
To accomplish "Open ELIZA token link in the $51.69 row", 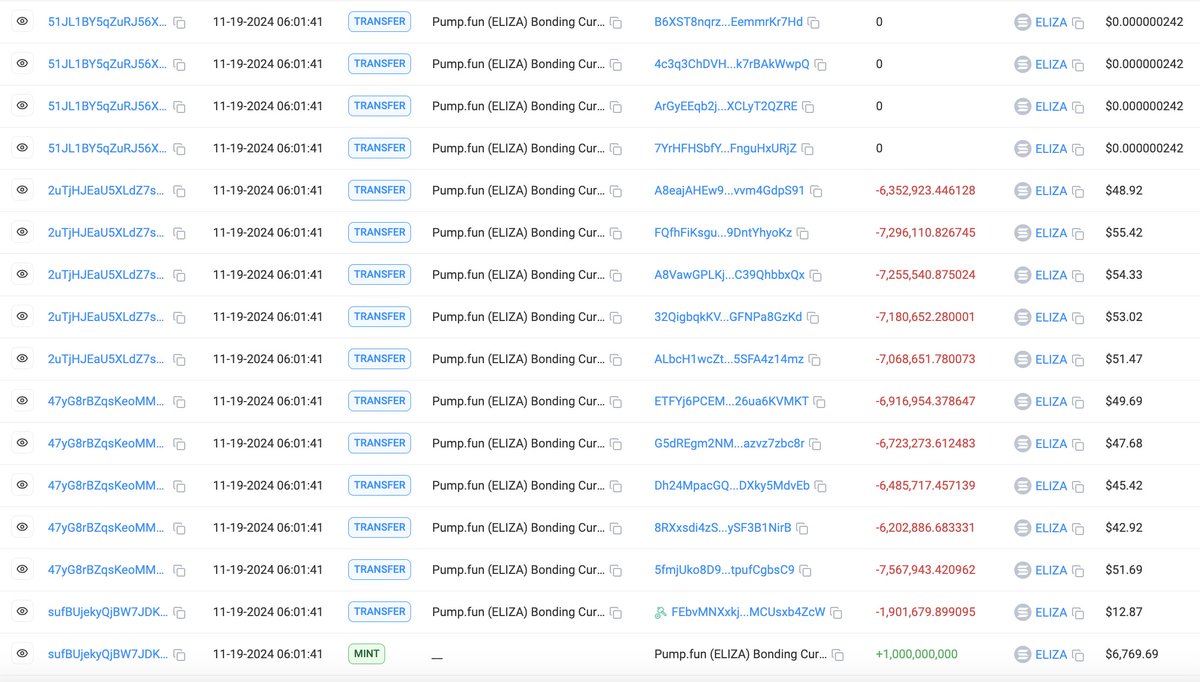I will [x=1051, y=570].
